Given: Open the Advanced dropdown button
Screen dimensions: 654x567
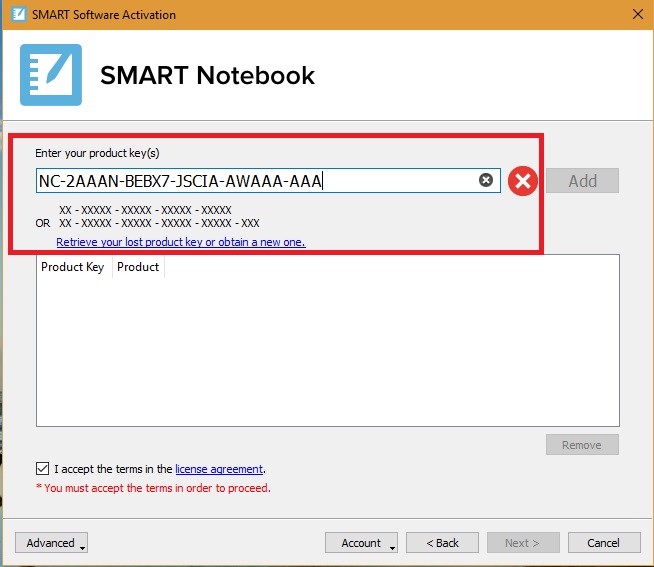Looking at the screenshot, I should (x=51, y=543).
